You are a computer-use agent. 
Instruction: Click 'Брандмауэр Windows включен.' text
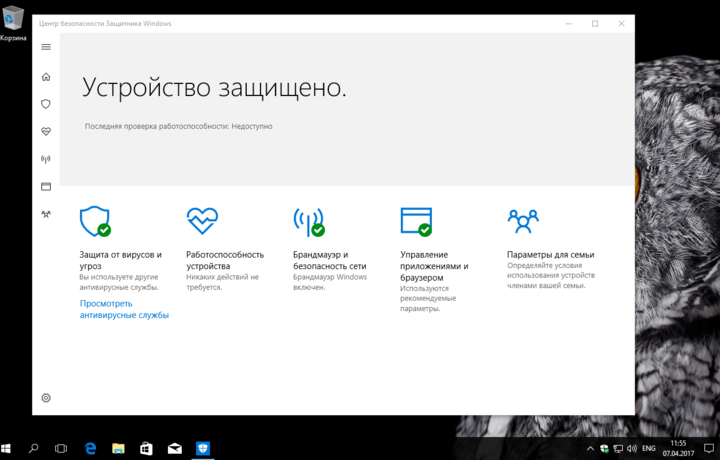pos(330,282)
